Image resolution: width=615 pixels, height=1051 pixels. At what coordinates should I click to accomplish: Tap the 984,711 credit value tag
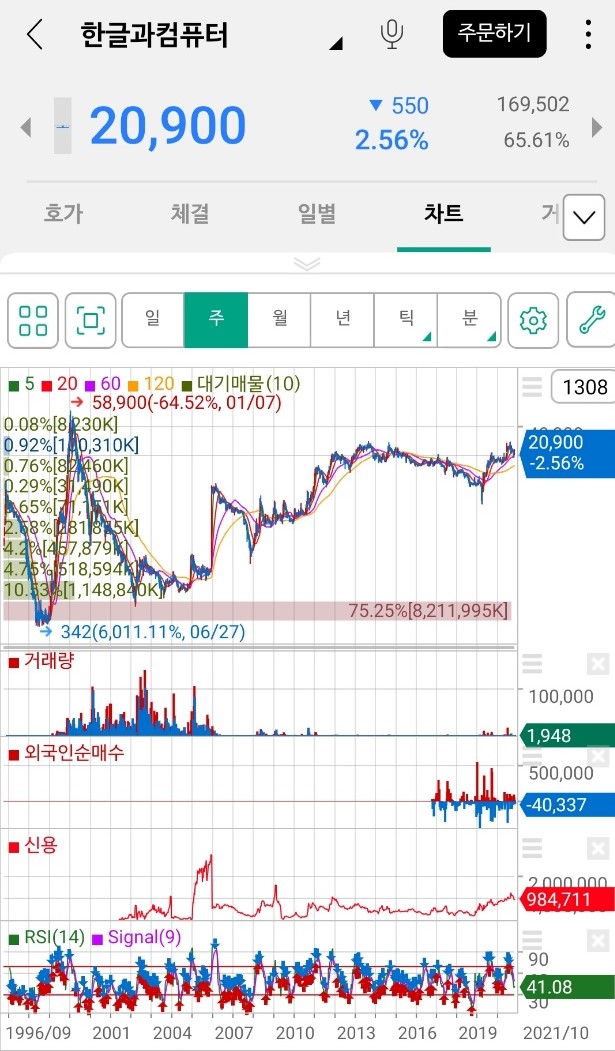click(x=567, y=899)
